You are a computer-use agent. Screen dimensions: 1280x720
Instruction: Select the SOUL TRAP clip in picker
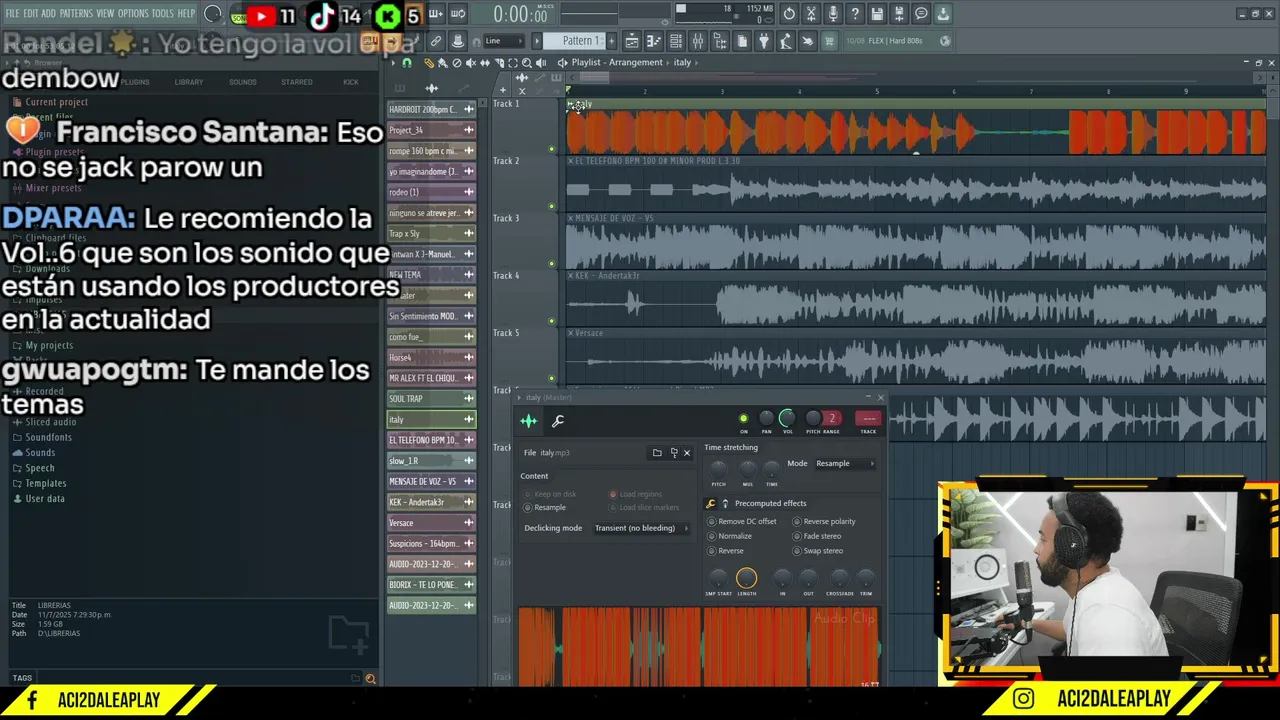pyautogui.click(x=431, y=399)
